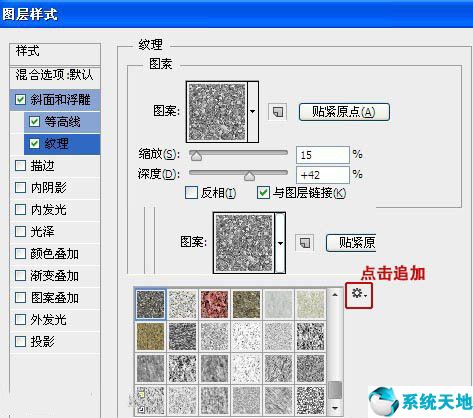Click scroll up arrow in pattern list

(x=335, y=295)
